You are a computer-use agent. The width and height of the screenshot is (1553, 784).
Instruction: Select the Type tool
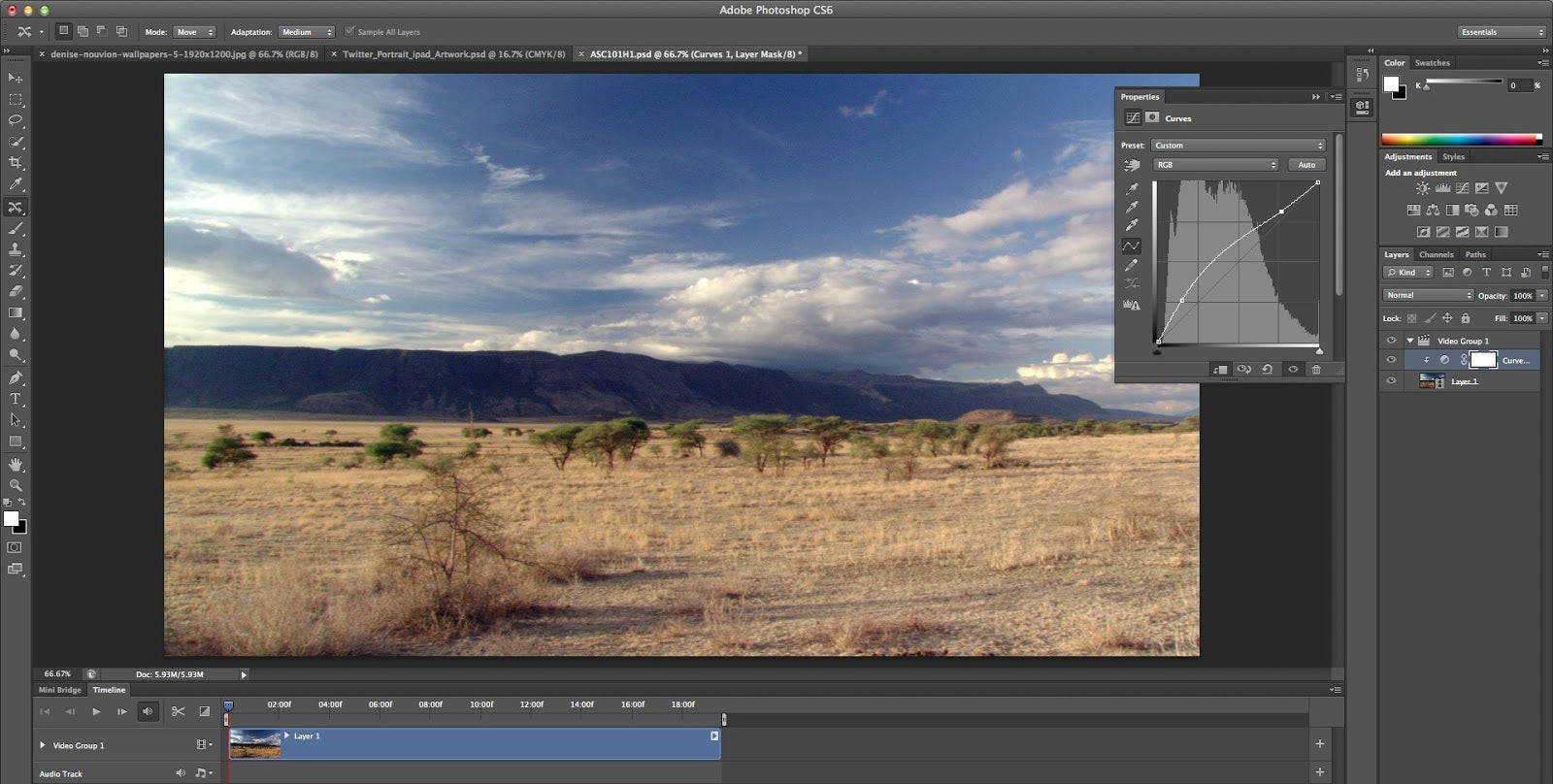(x=16, y=399)
